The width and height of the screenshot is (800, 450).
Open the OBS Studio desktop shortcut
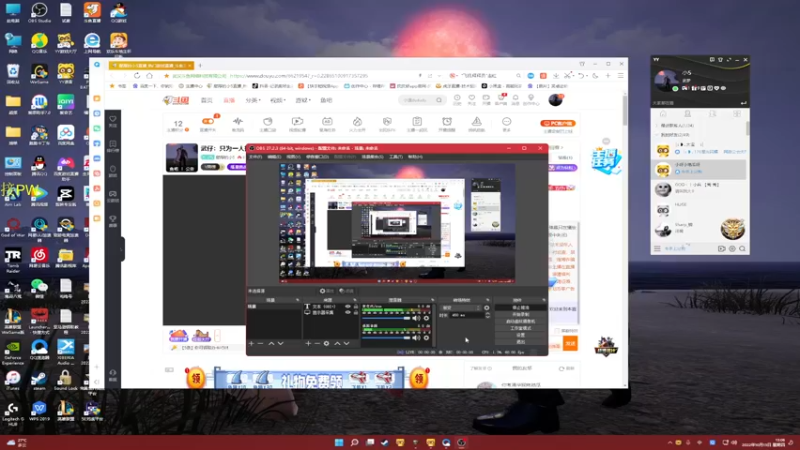pos(39,11)
